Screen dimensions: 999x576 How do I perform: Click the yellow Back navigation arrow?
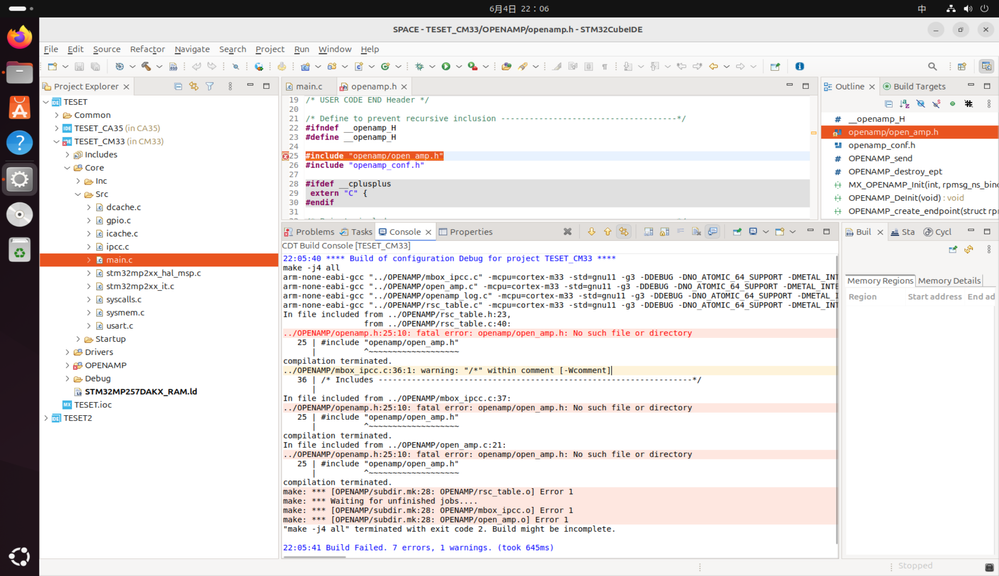(714, 66)
